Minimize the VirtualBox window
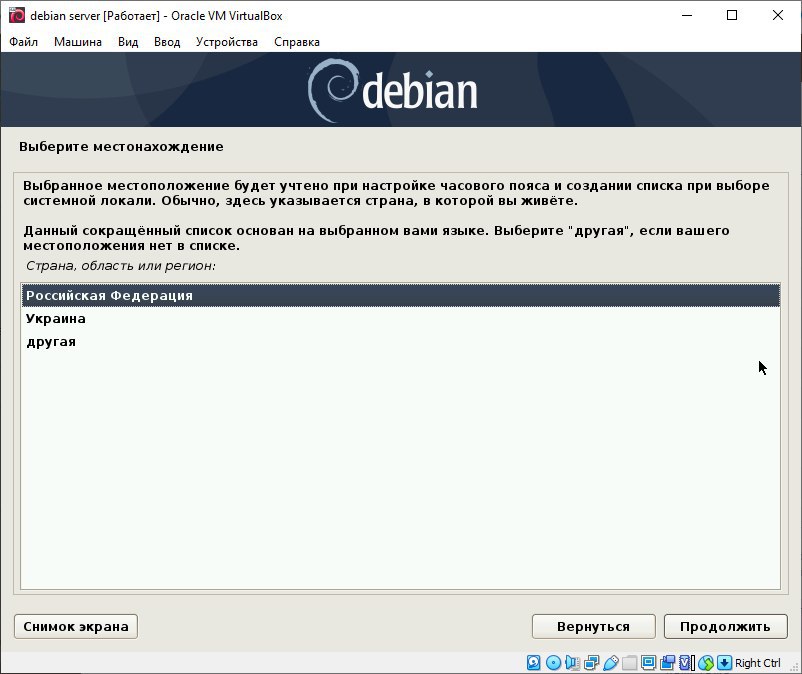Image resolution: width=802 pixels, height=674 pixels. coord(687,15)
